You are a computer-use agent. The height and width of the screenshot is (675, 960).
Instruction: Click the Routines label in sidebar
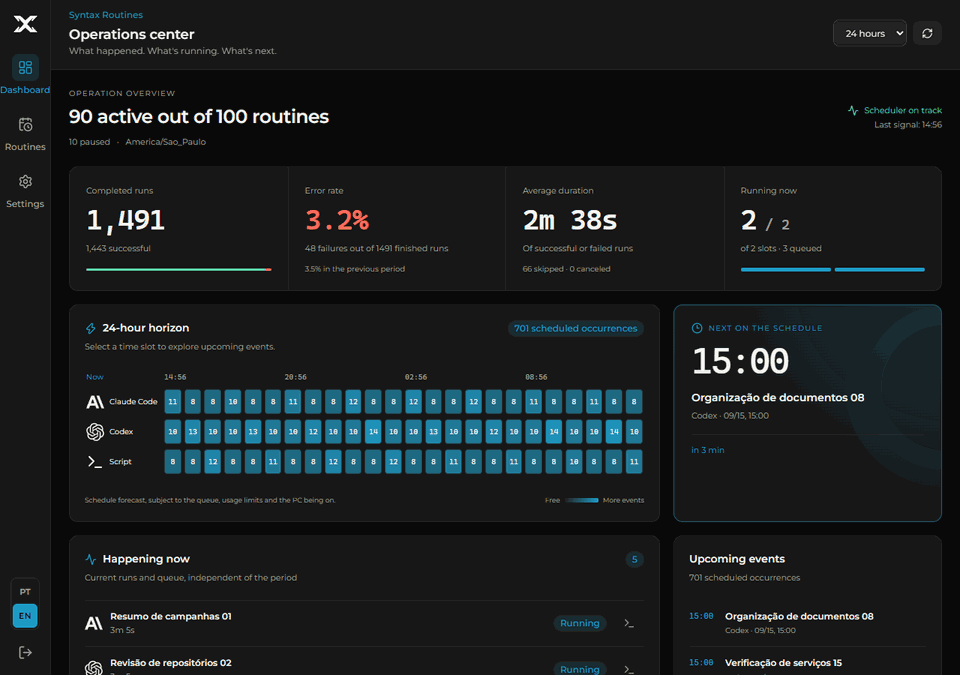(25, 147)
